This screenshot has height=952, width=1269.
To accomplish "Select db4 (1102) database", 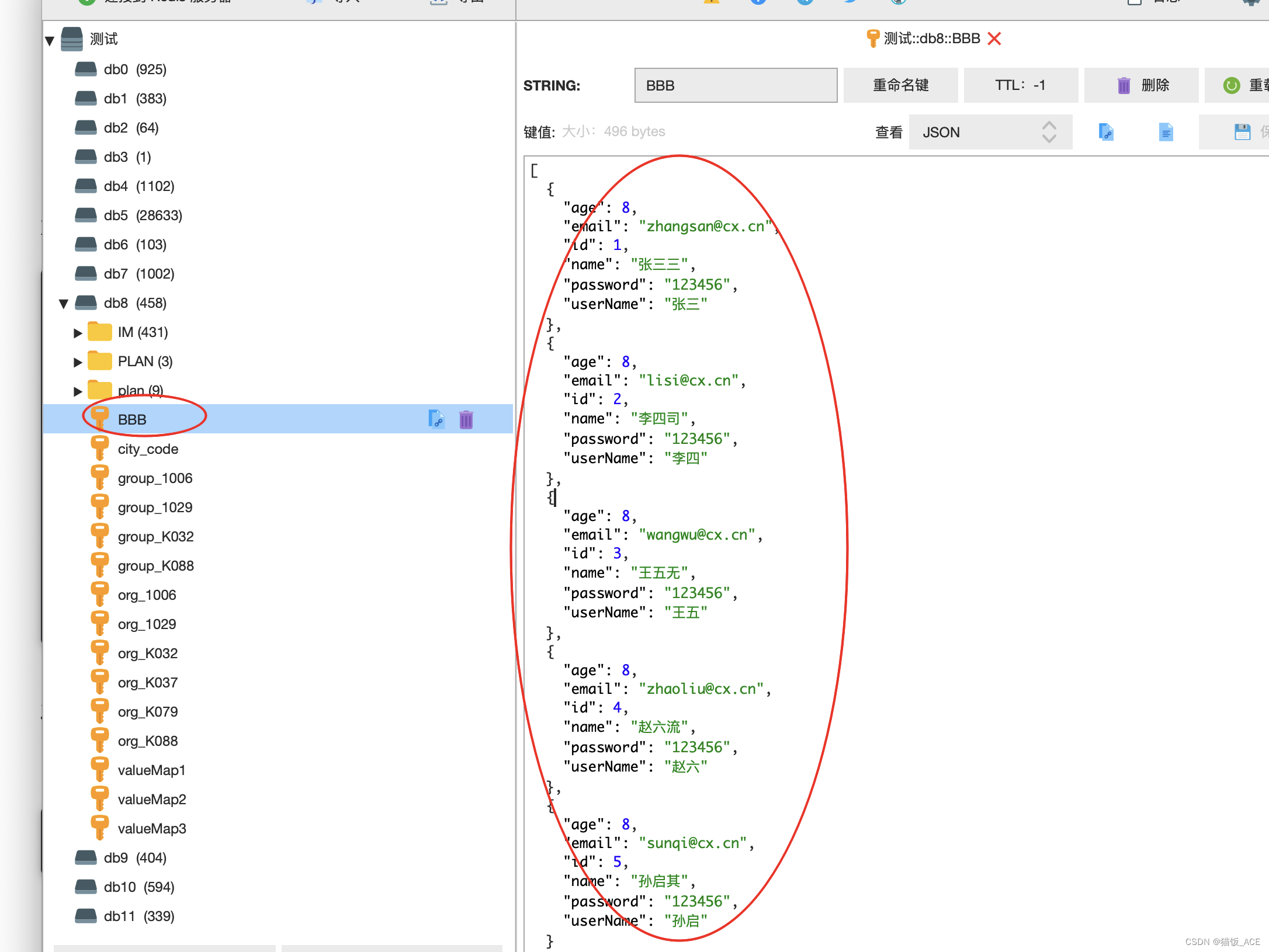I will tap(139, 186).
